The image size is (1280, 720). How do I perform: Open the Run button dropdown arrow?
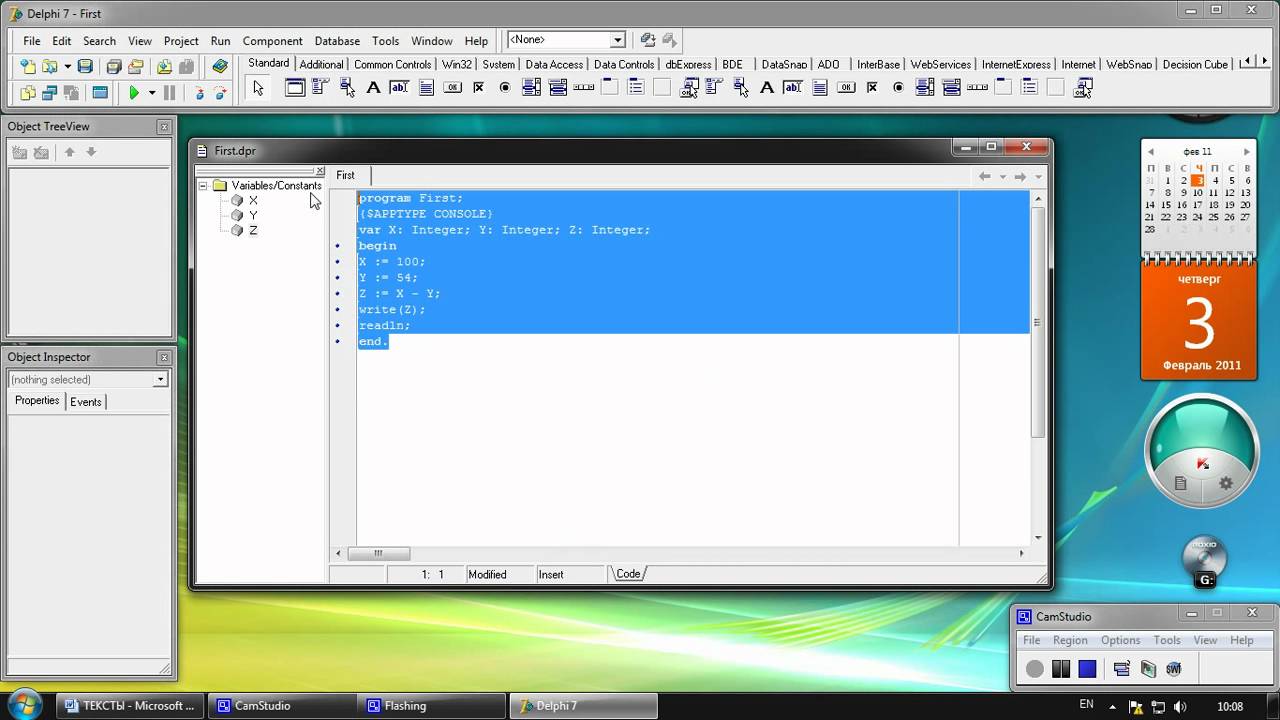(152, 93)
